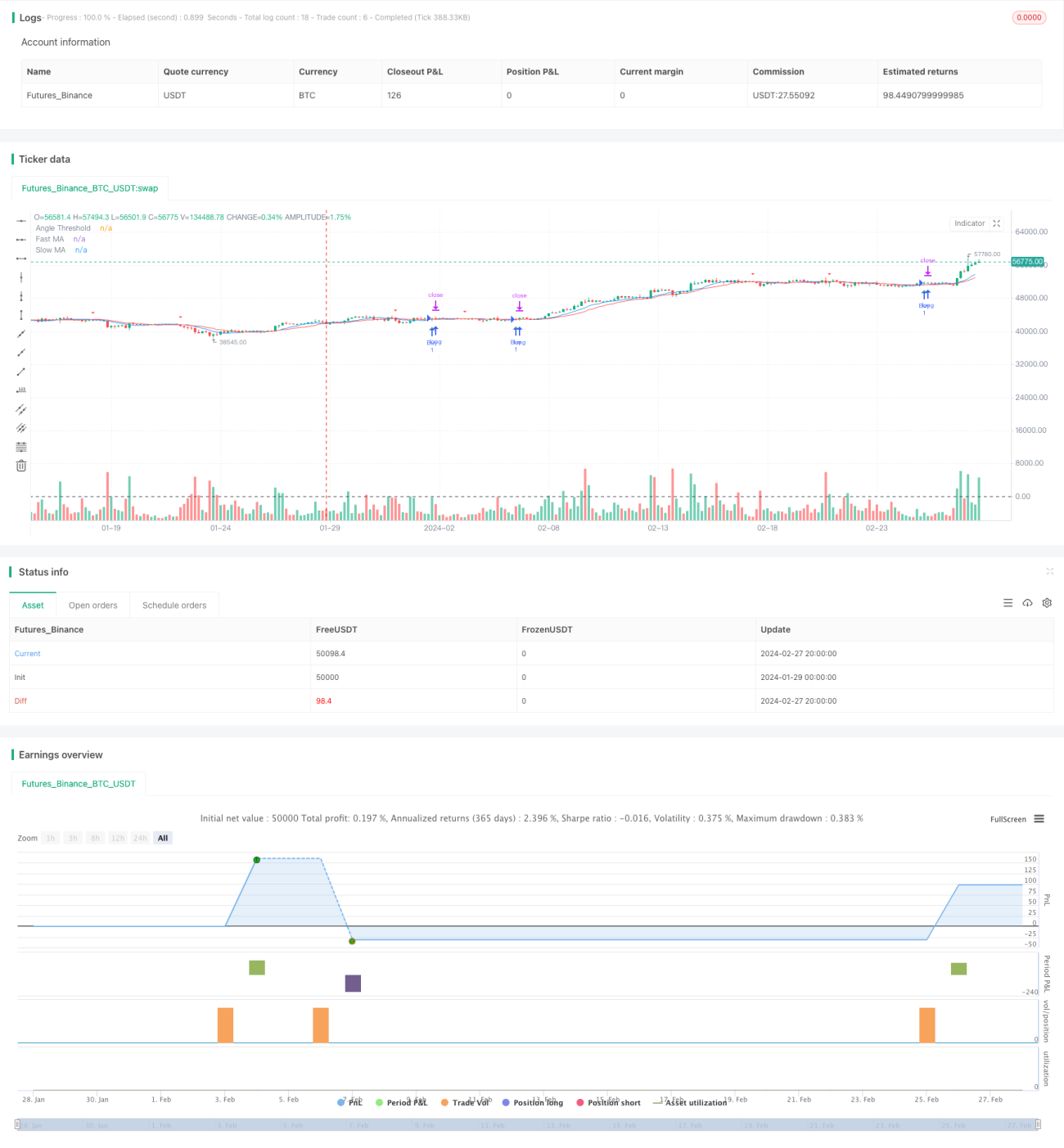Viewport: 1064px width, 1148px height.
Task: Open the Indicator selector on chart
Action: tap(969, 223)
